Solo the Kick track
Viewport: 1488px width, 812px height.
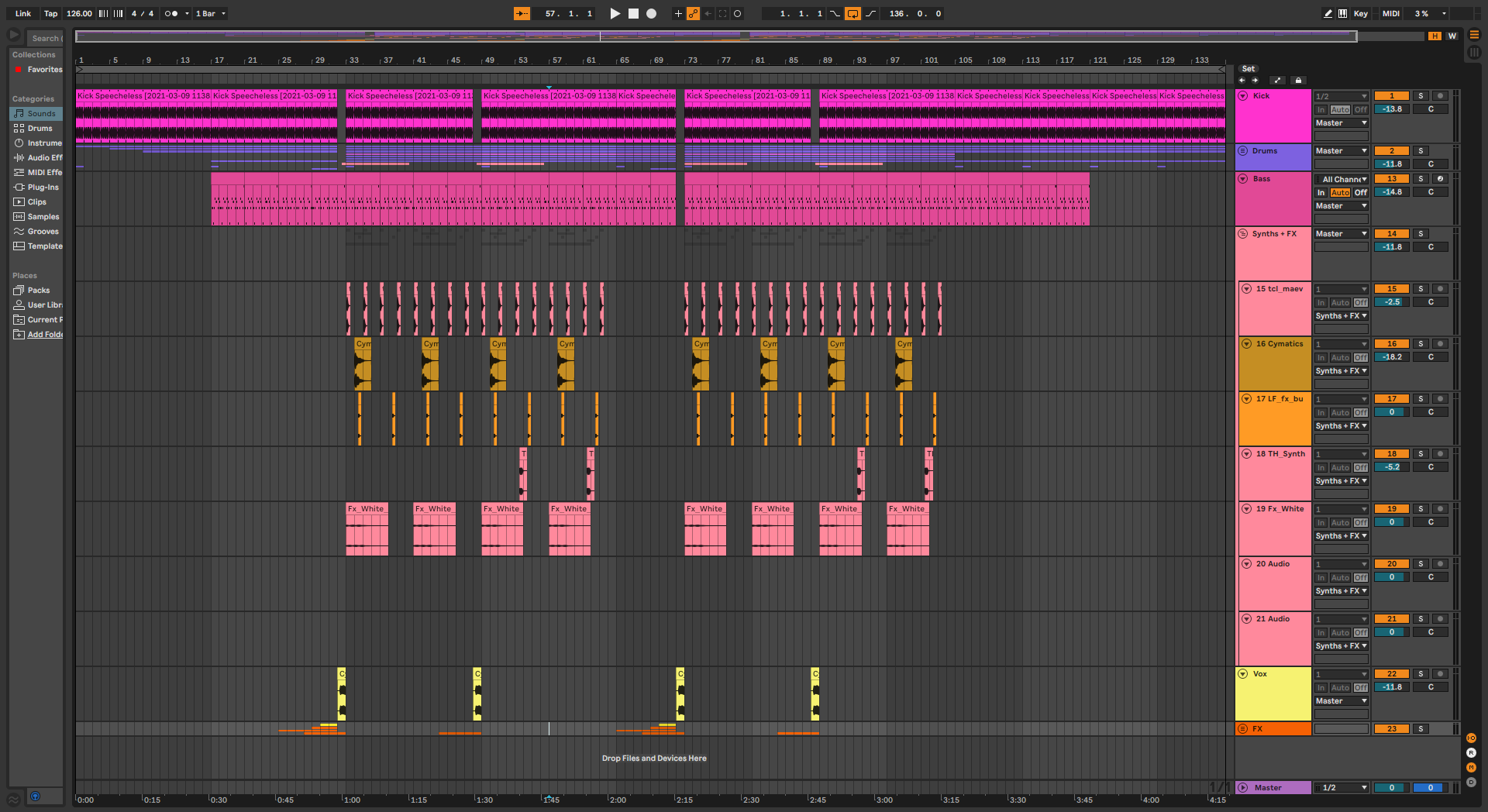1421,95
